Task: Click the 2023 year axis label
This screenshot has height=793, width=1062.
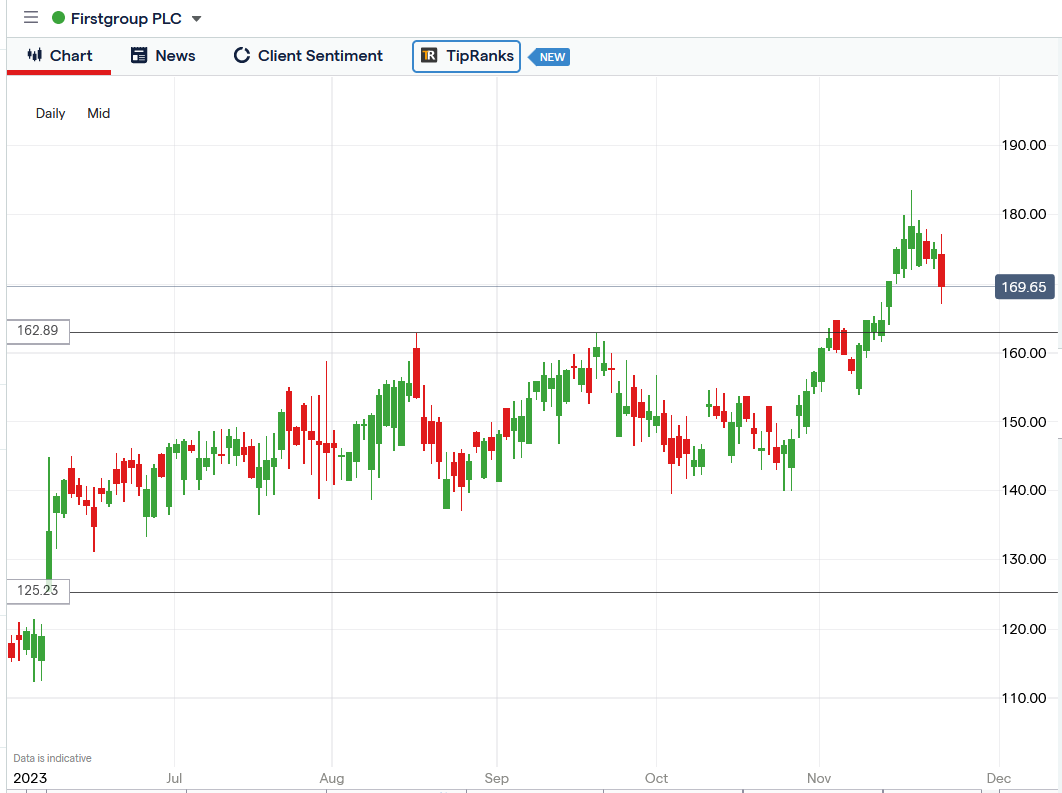Action: [30, 778]
